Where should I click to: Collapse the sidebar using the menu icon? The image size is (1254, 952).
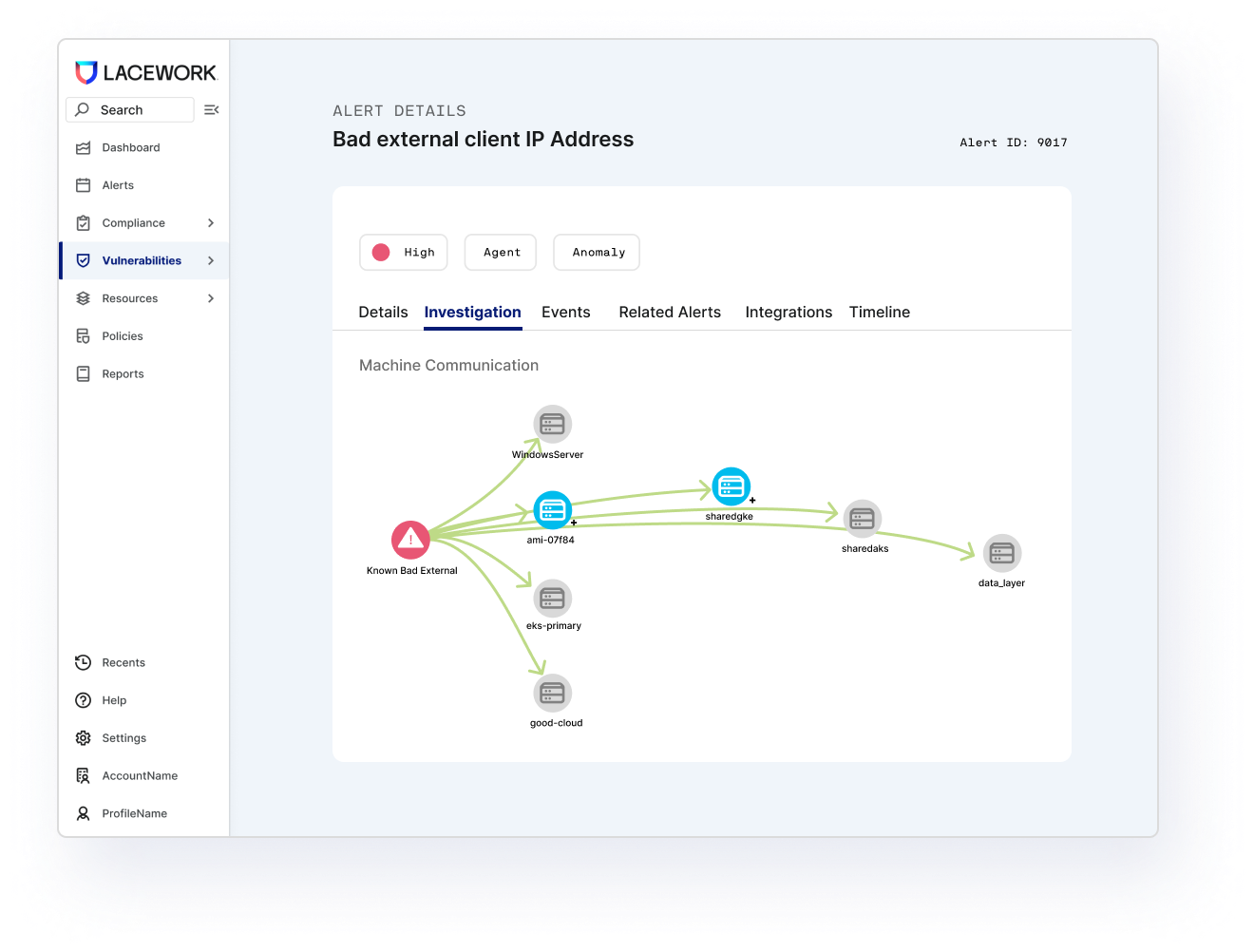[212, 110]
